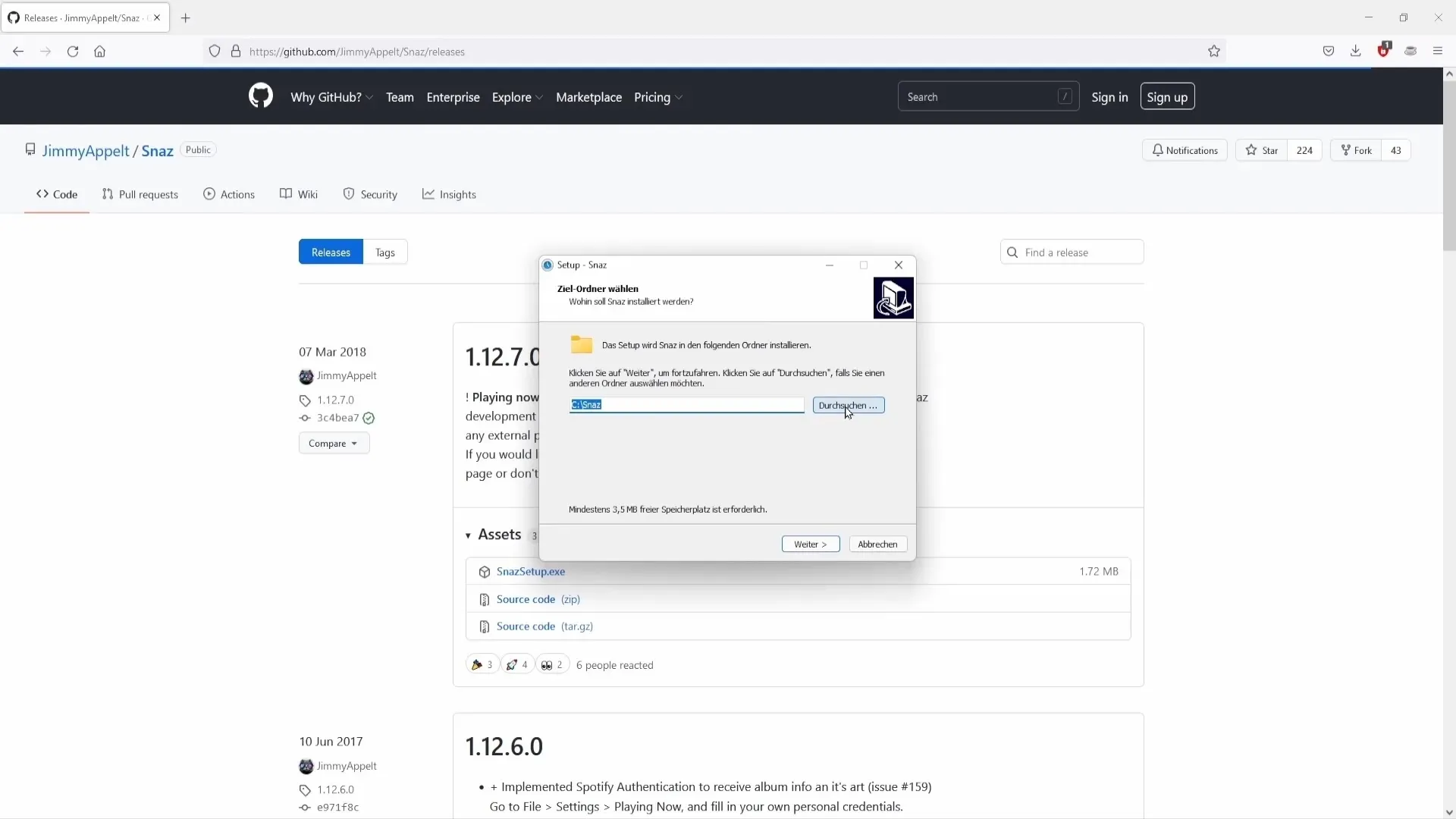This screenshot has height=819, width=1456.
Task: Click the Notifications button
Action: click(1185, 150)
